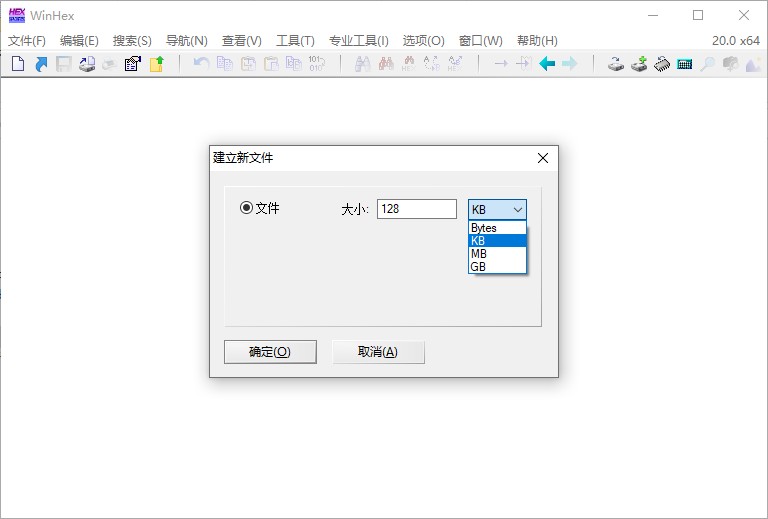This screenshot has width=768, height=519.
Task: Click the Replace hex values icon
Action: [455, 64]
